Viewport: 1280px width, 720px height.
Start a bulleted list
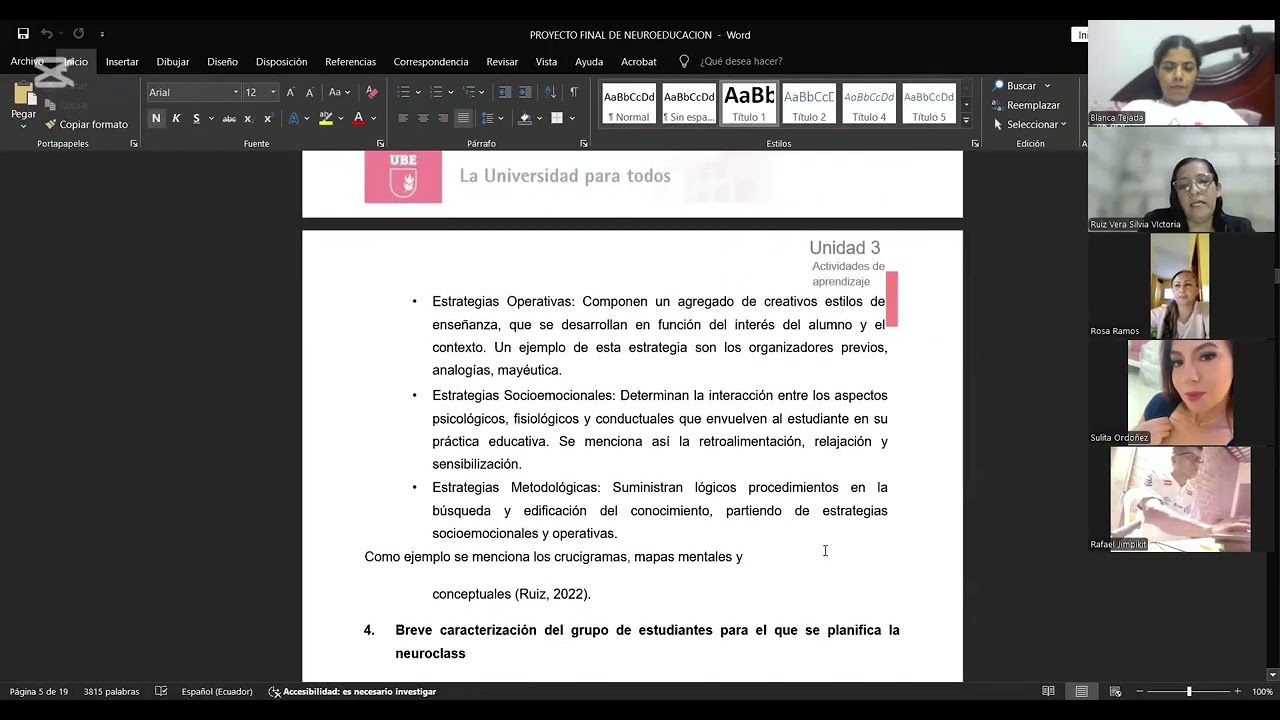pyautogui.click(x=403, y=92)
